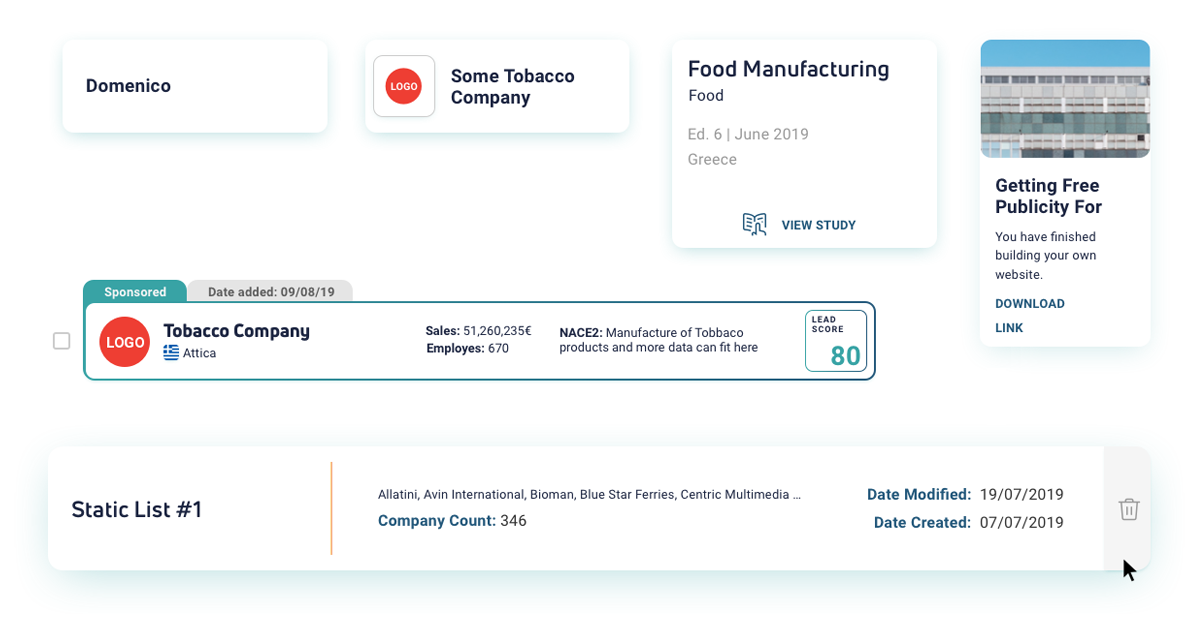Open the Static List #1 entry
The width and height of the screenshot is (1200, 623).
pos(137,509)
